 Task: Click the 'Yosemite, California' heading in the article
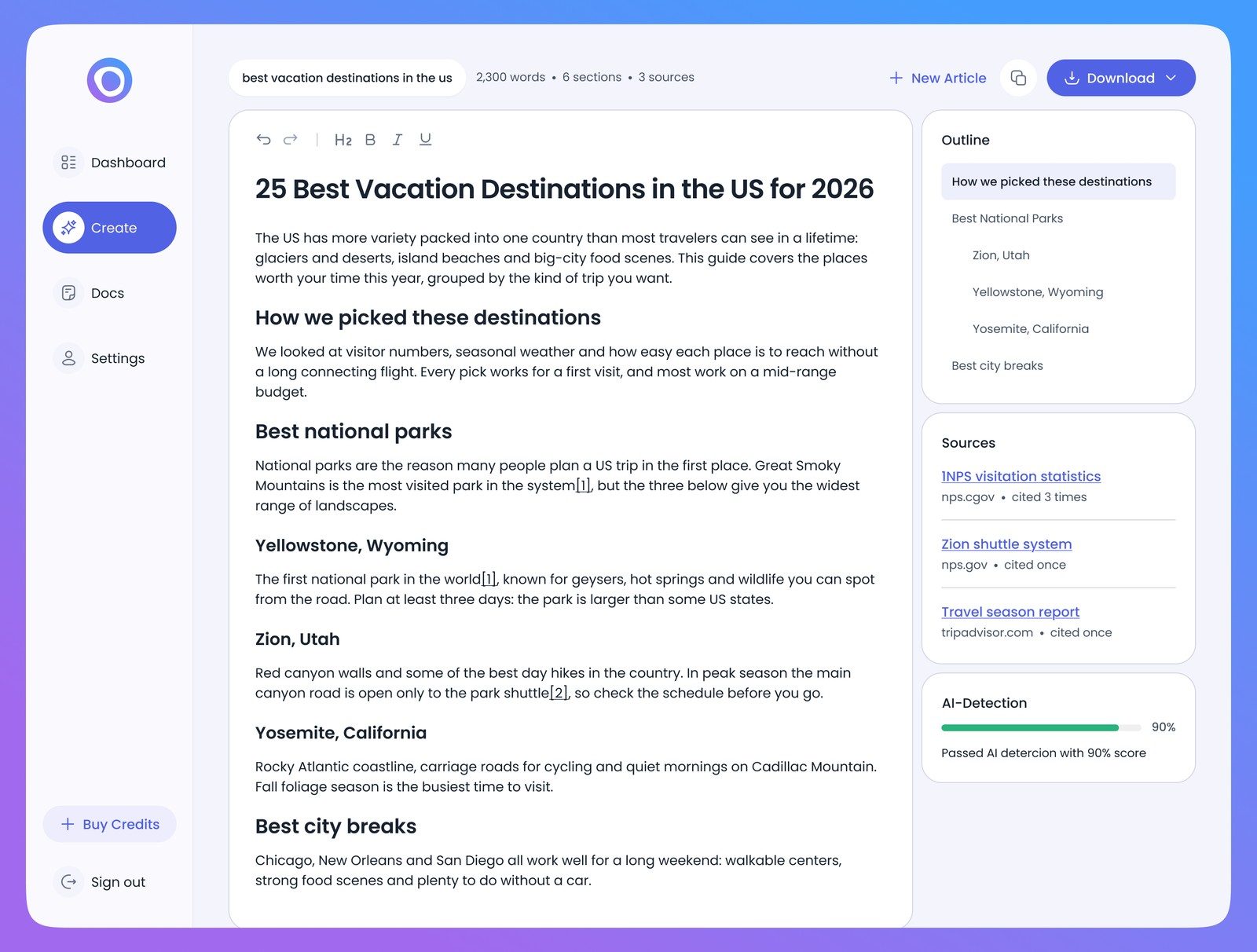pos(341,733)
